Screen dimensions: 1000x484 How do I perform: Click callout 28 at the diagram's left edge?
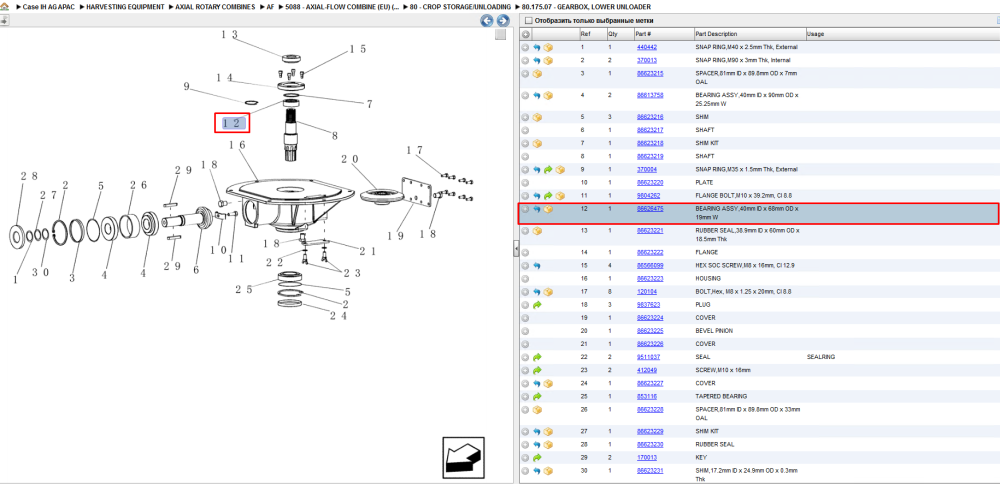coord(29,176)
